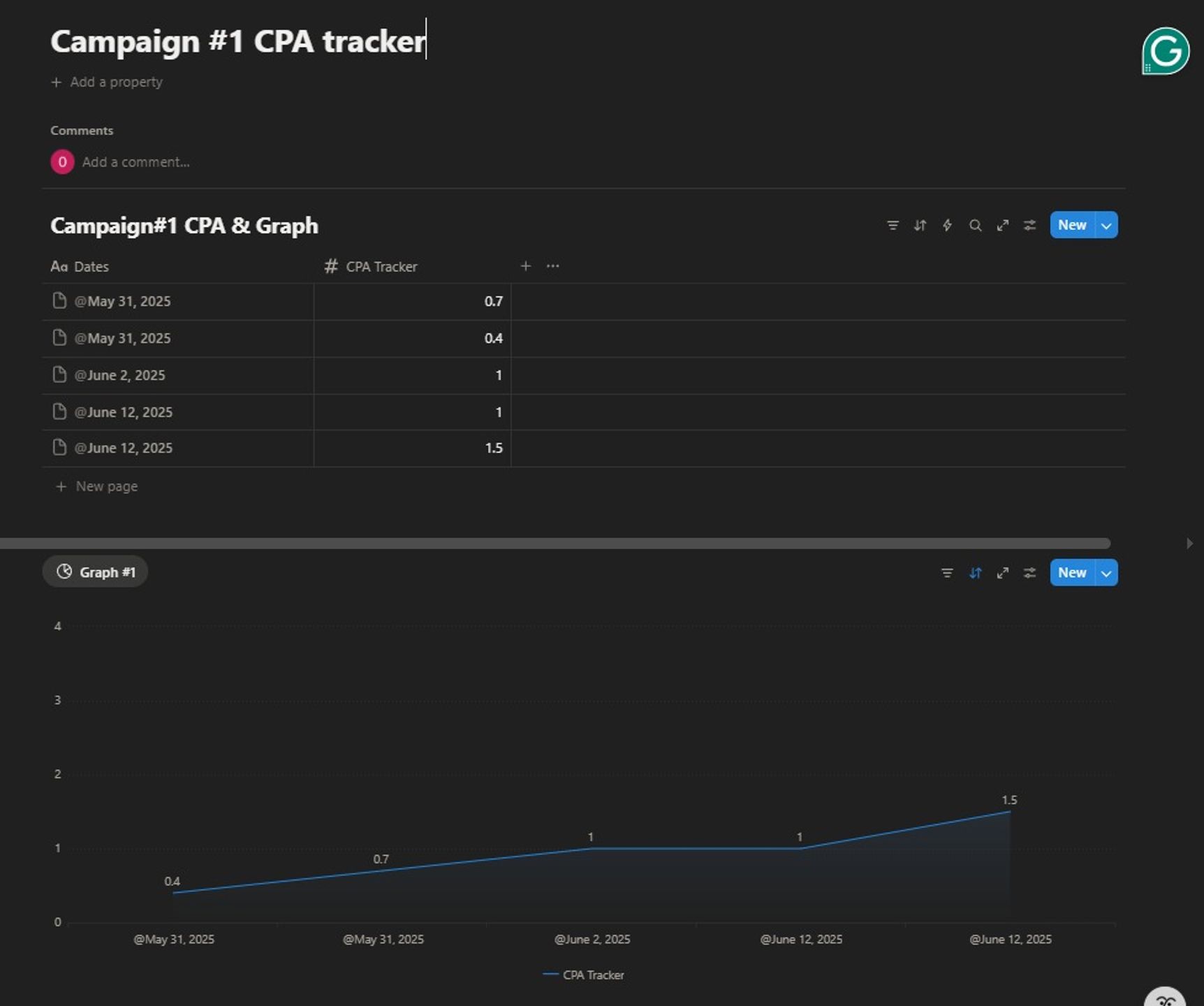1204x1006 pixels.
Task: Select CPA Tracker cell with value 0.4
Action: (412, 339)
